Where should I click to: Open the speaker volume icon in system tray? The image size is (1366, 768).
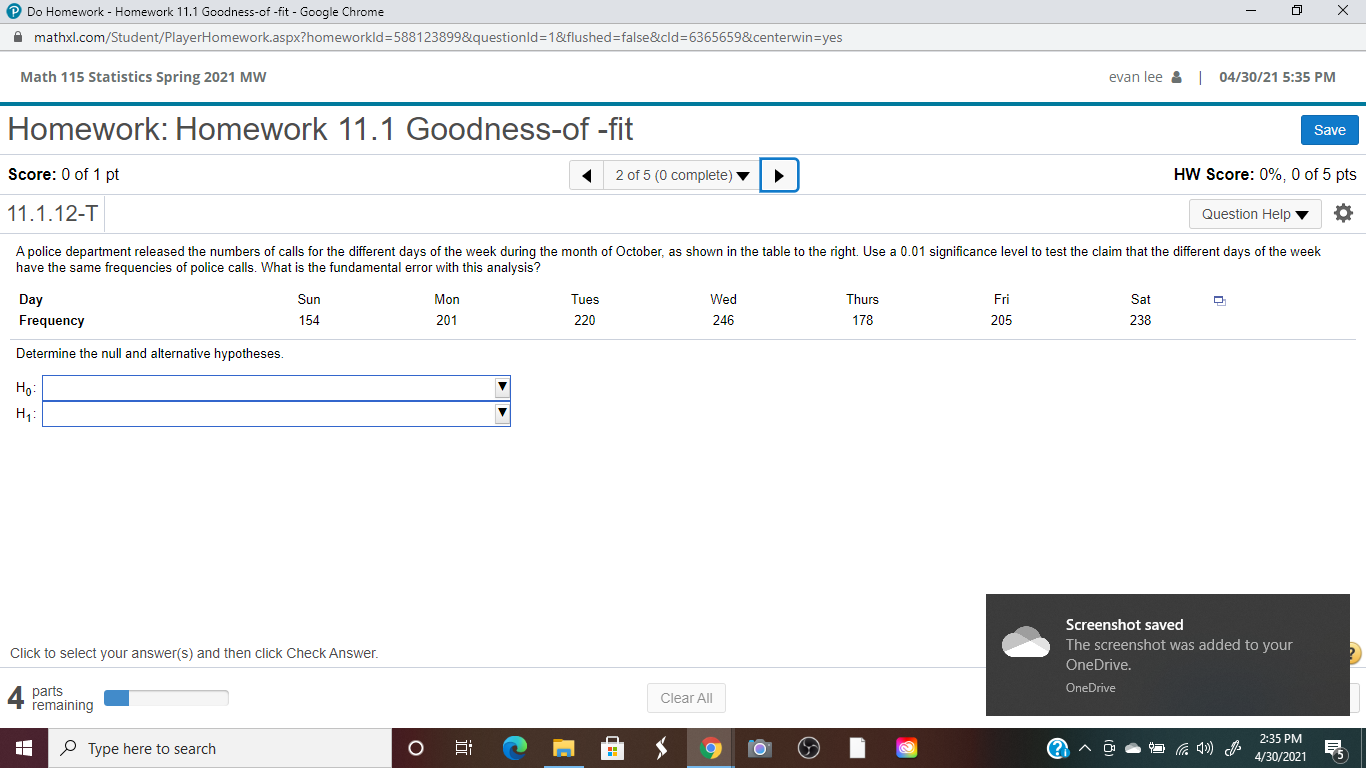coord(1205,747)
